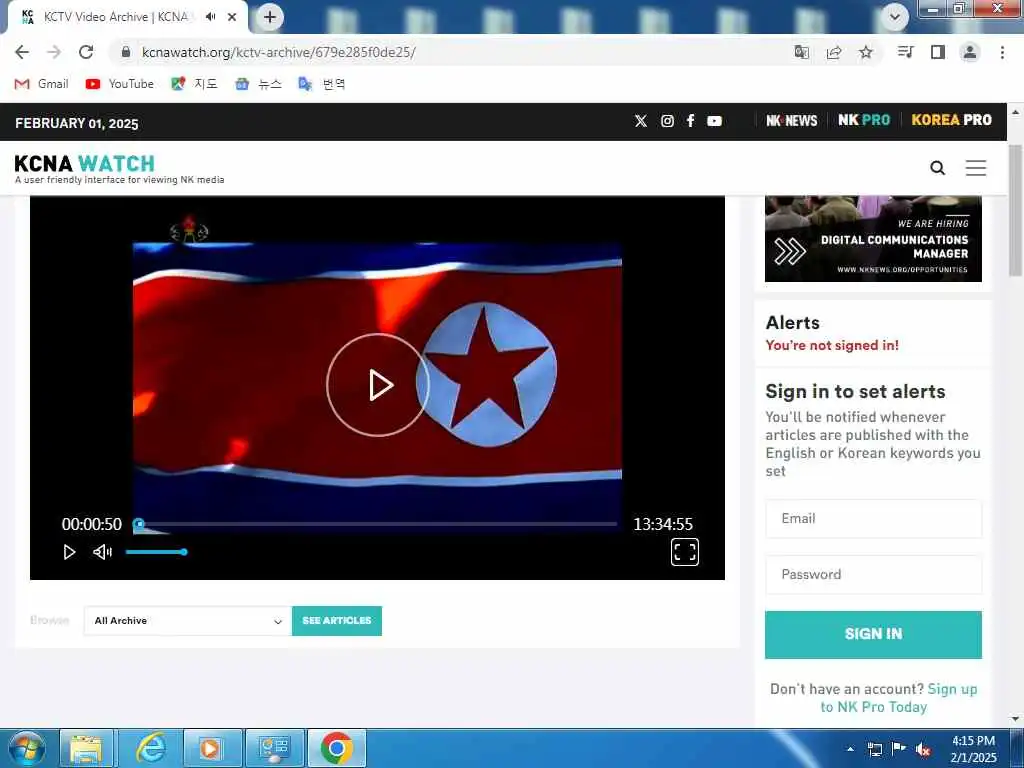Image resolution: width=1024 pixels, height=768 pixels.
Task: Open the Windows Start menu
Action: pos(25,748)
